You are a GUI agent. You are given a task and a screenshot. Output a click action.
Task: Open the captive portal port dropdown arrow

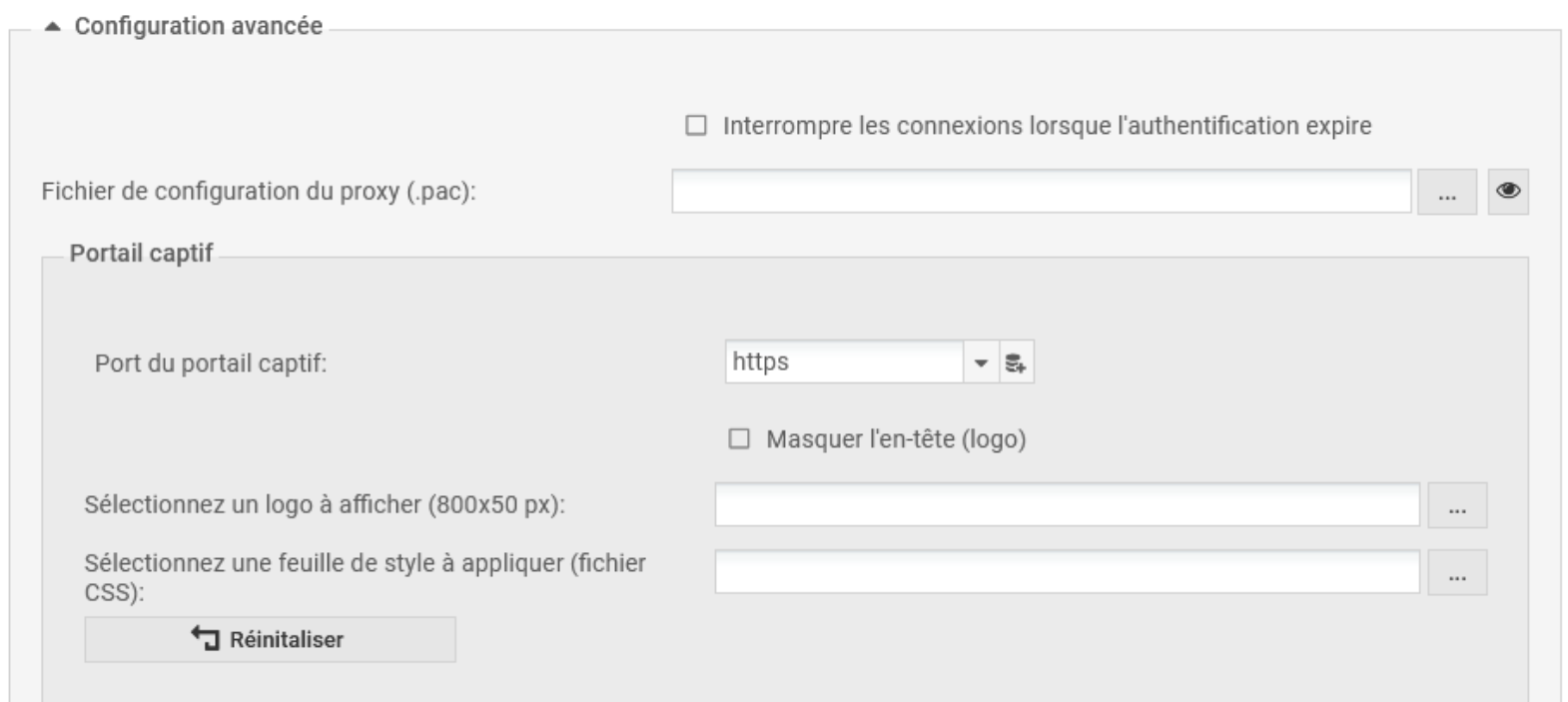981,362
